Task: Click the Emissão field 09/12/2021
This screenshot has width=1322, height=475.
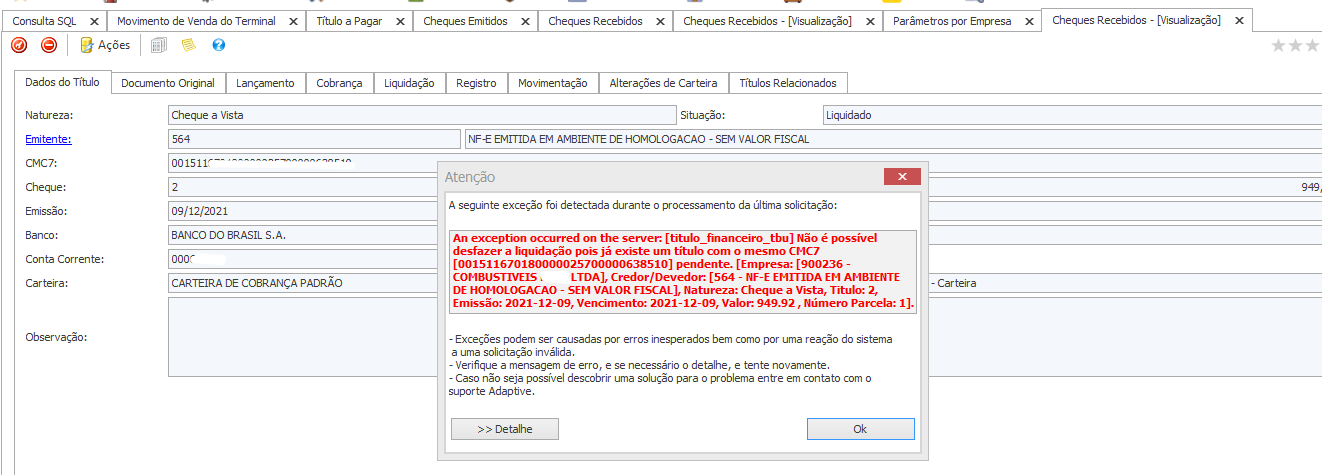Action: click(301, 211)
